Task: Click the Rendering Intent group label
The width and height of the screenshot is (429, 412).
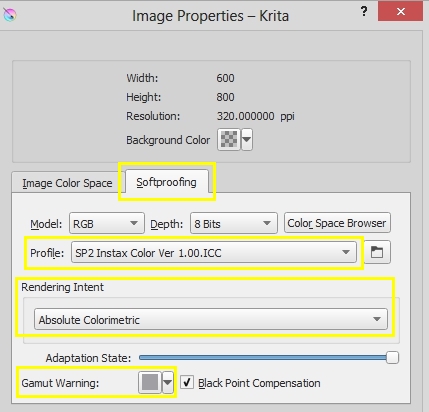Action: tap(62, 287)
